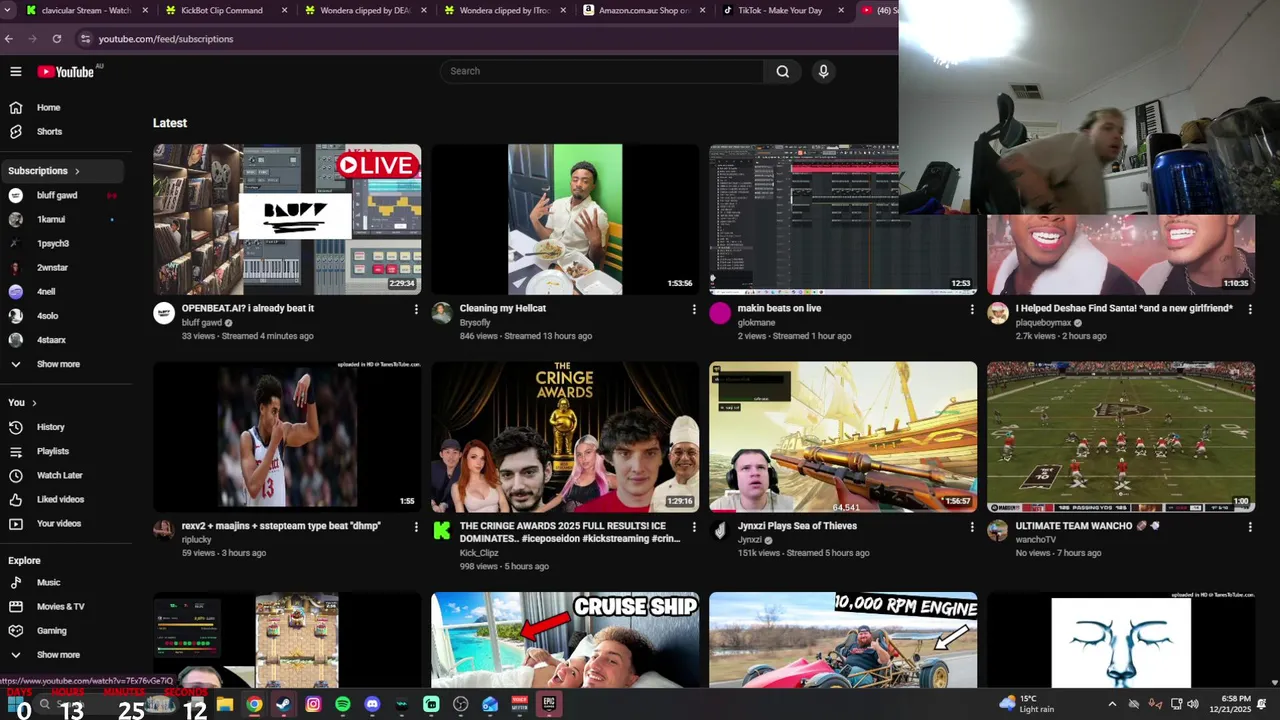Screen dimensions: 1280x720
Task: Open Shorts in the sidebar
Action: click(x=62, y=131)
